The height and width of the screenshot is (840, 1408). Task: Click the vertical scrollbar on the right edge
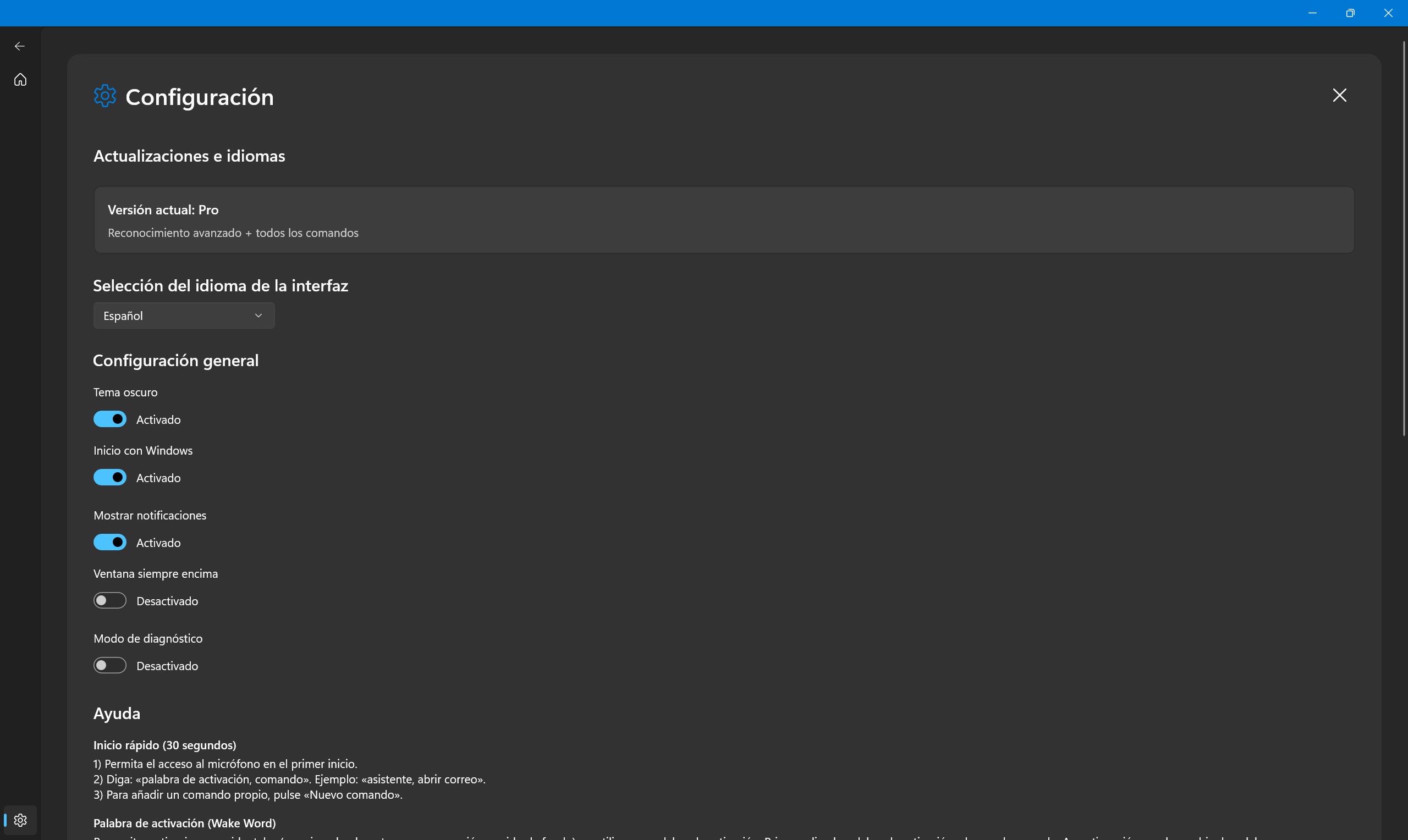1404,237
